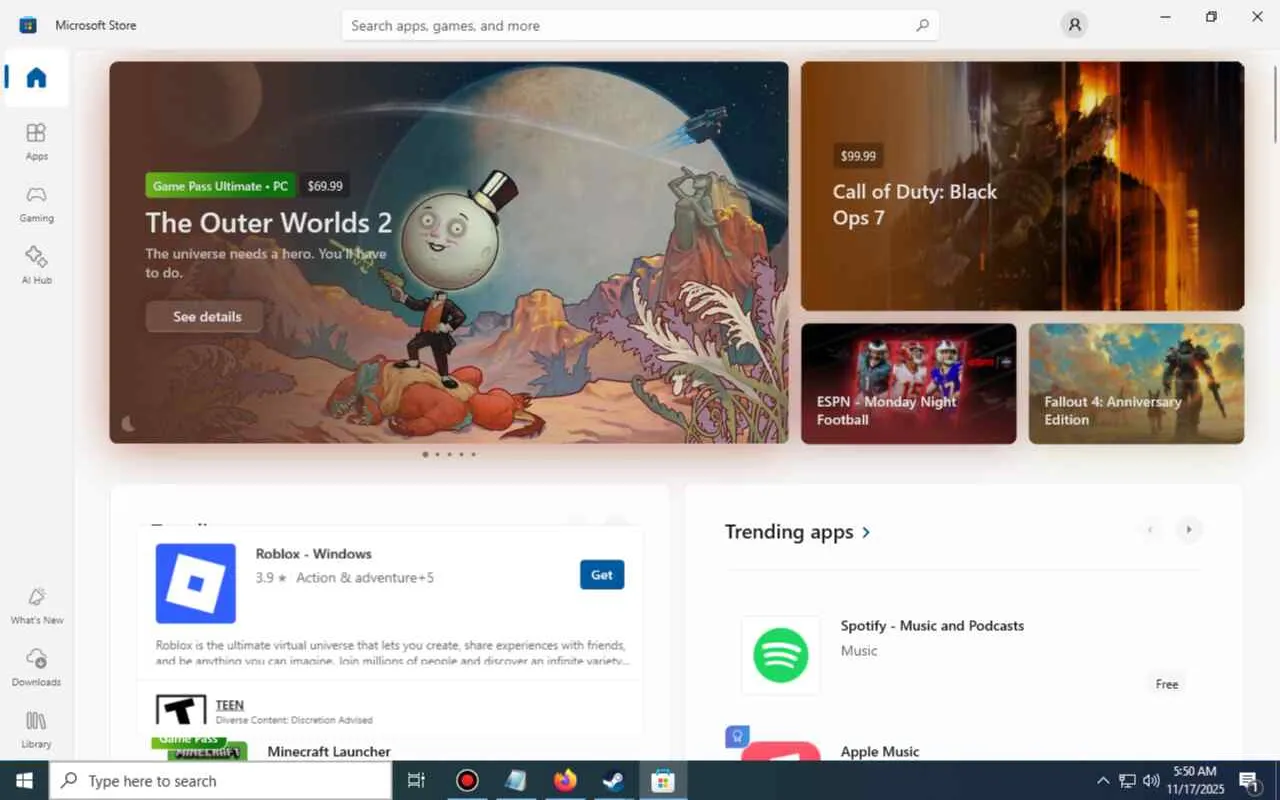
Task: Open the Call of Duty: Black Ops 7 card
Action: pos(1022,186)
